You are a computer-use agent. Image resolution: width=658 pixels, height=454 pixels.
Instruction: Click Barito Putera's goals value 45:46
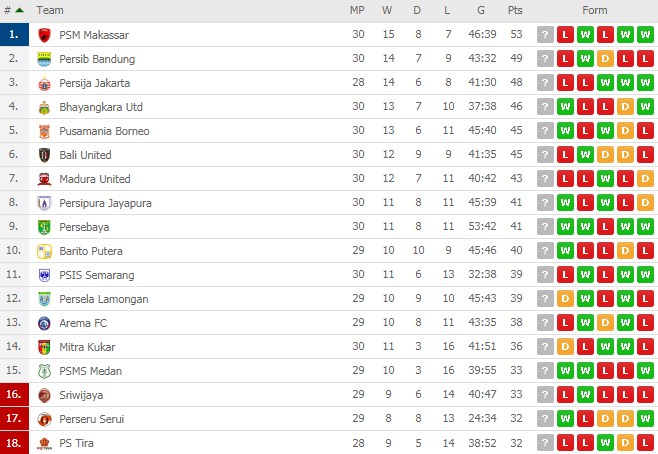tap(481, 251)
